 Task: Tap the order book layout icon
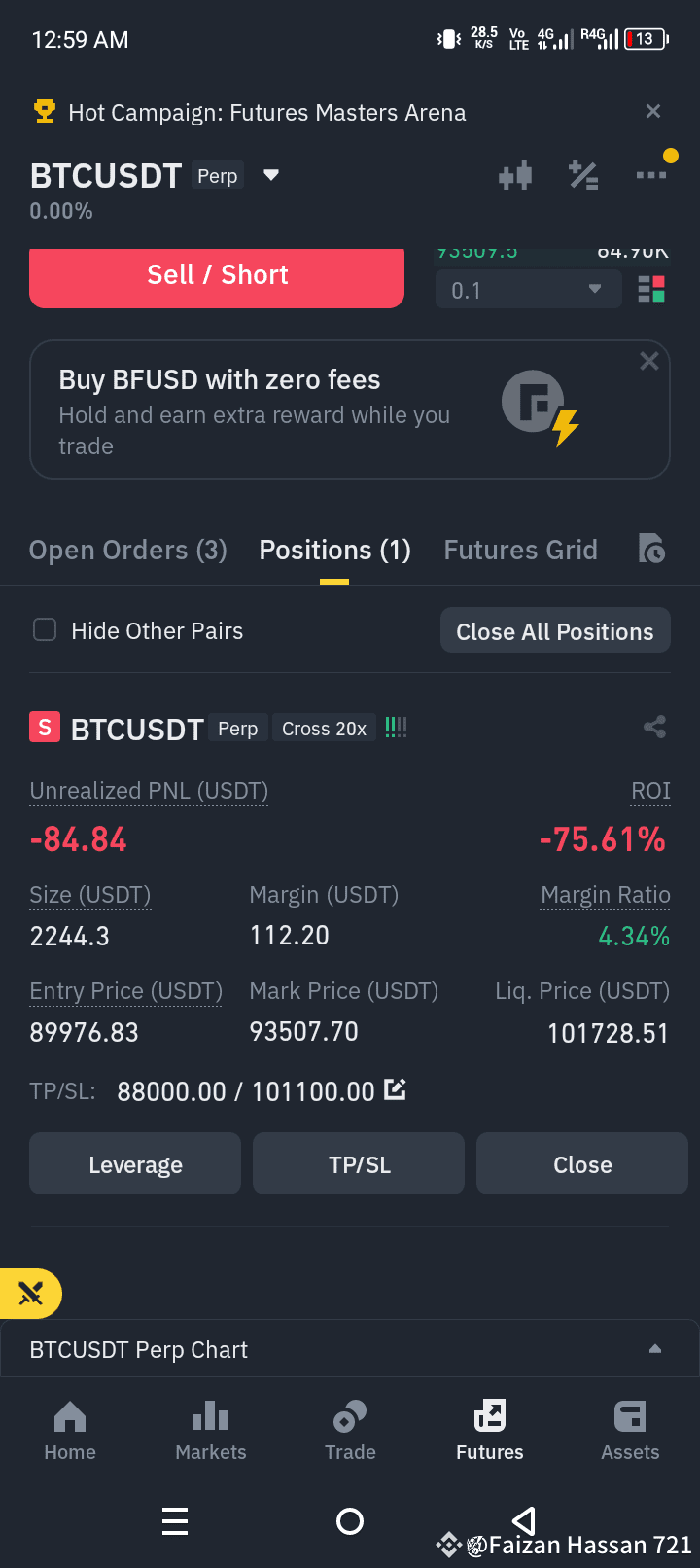point(651,290)
